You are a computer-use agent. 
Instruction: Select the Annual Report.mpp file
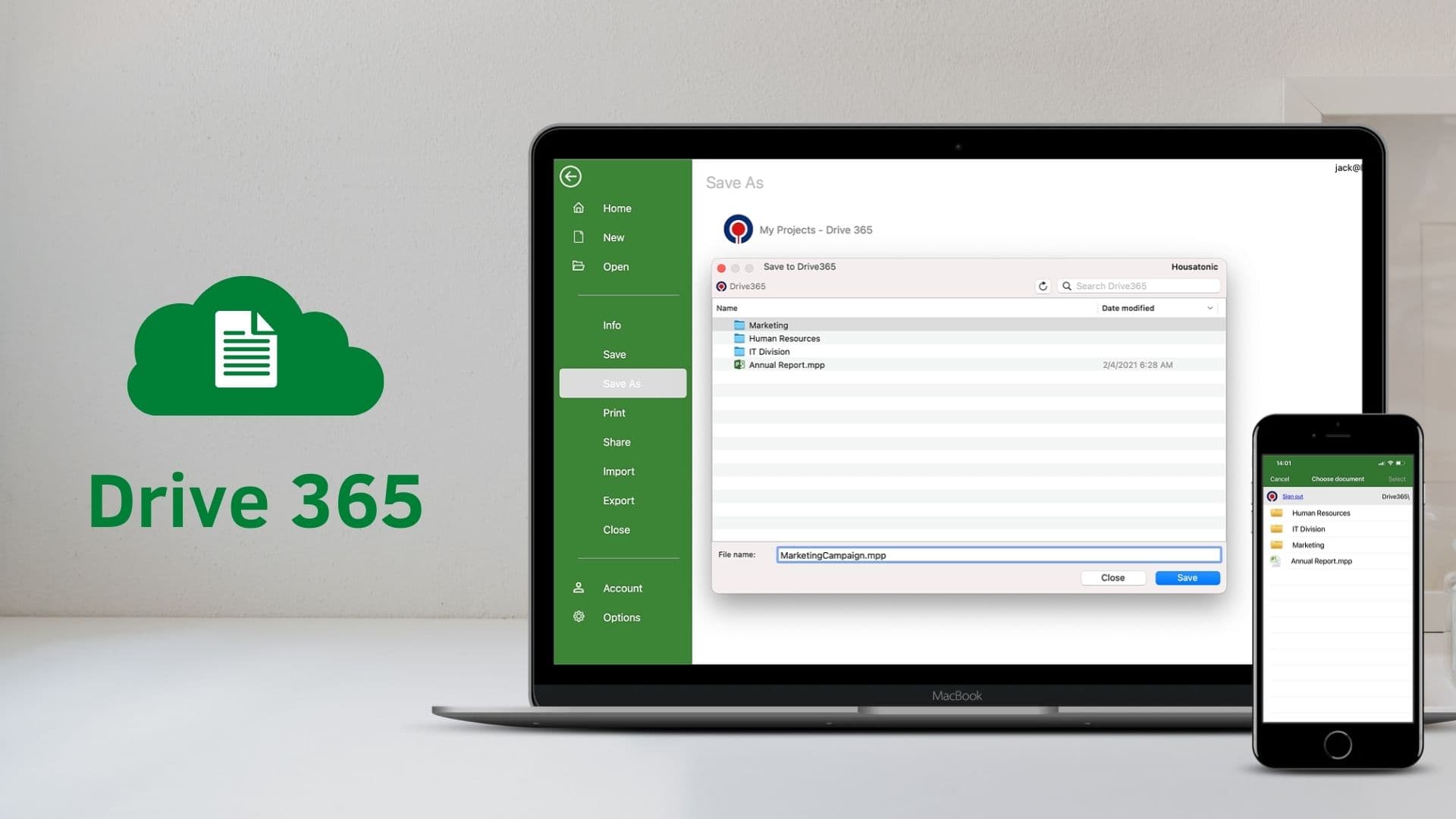click(786, 365)
